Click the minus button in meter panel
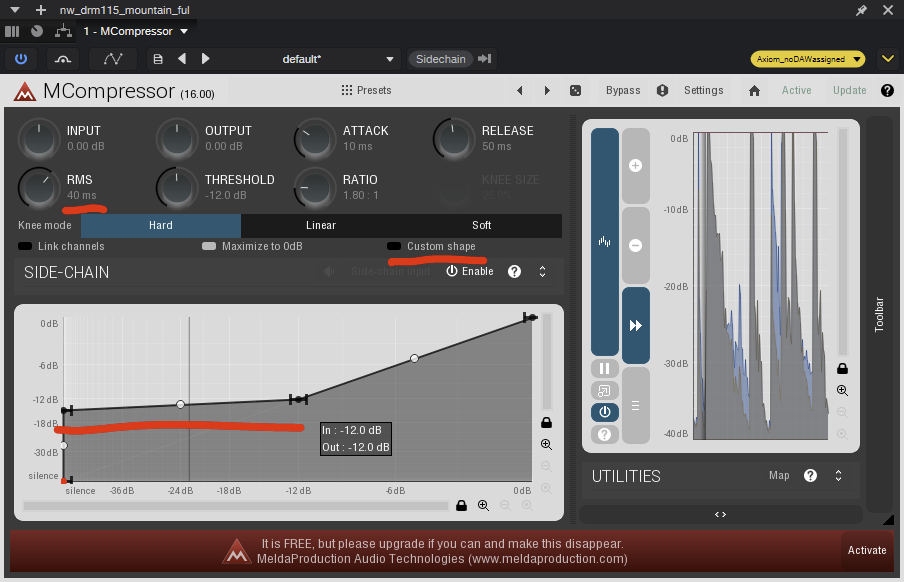904x582 pixels. tap(635, 246)
